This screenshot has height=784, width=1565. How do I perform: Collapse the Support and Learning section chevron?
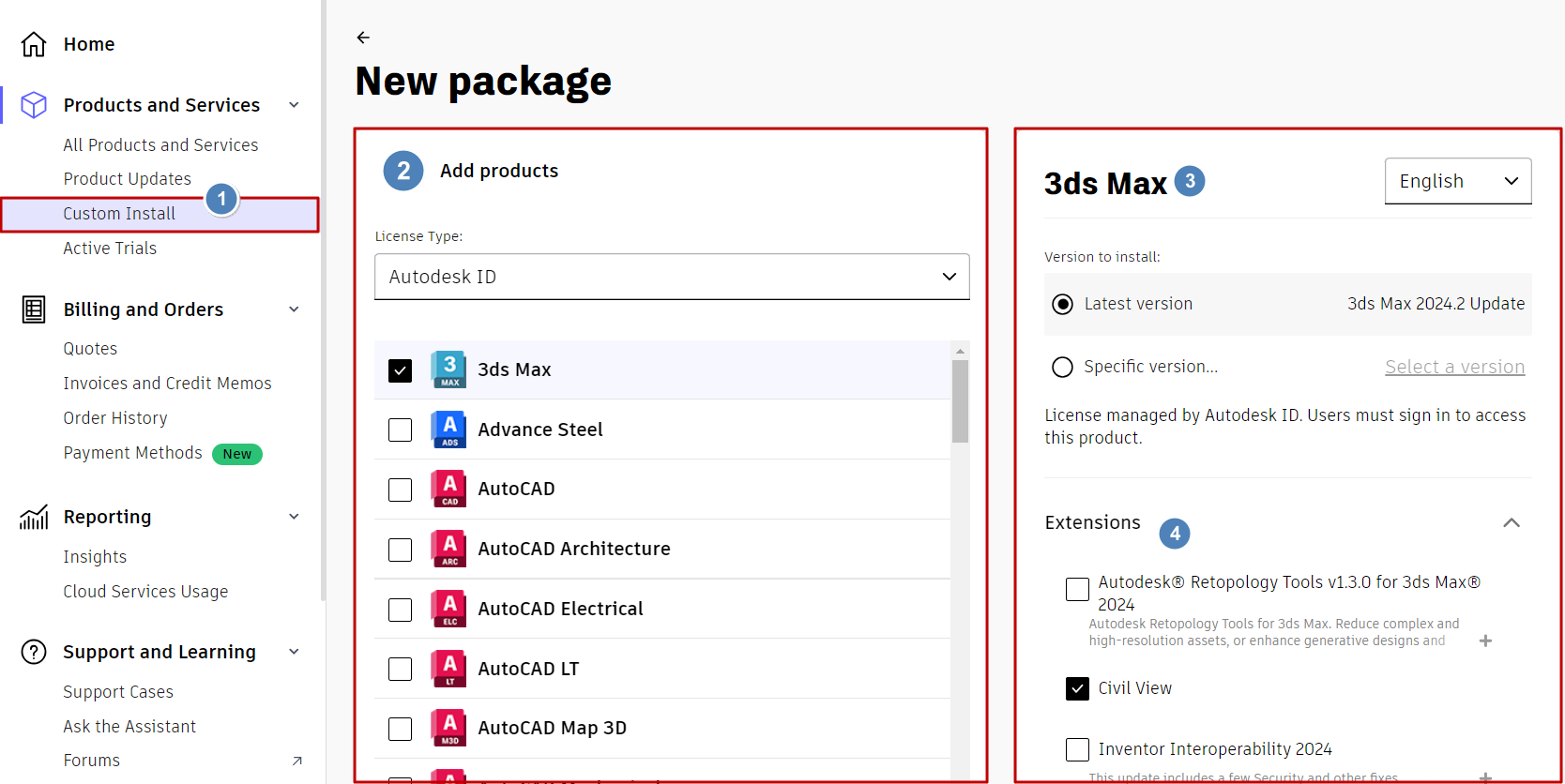click(x=295, y=652)
